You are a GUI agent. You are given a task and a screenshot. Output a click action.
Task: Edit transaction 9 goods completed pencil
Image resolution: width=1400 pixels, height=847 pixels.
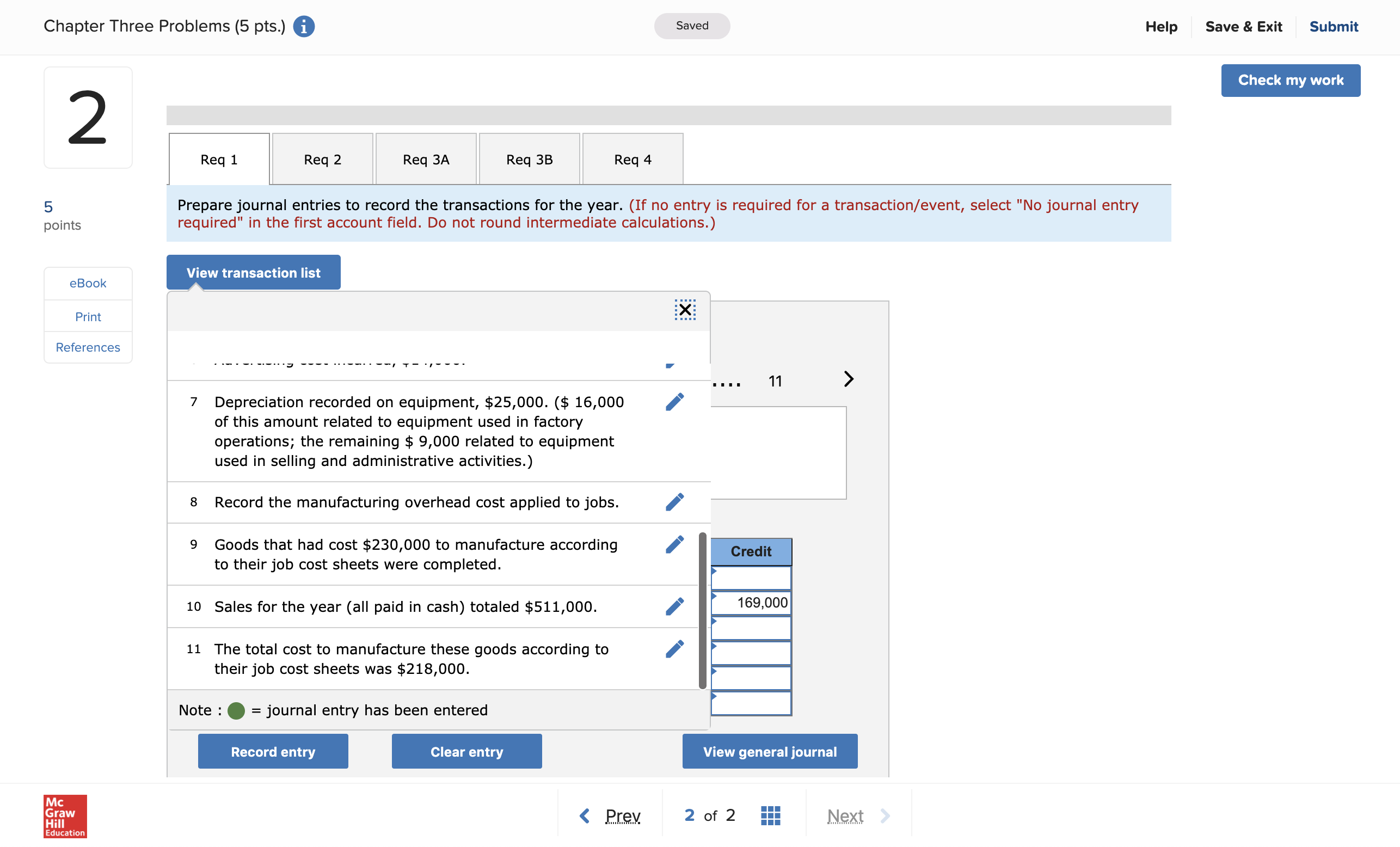coord(674,544)
